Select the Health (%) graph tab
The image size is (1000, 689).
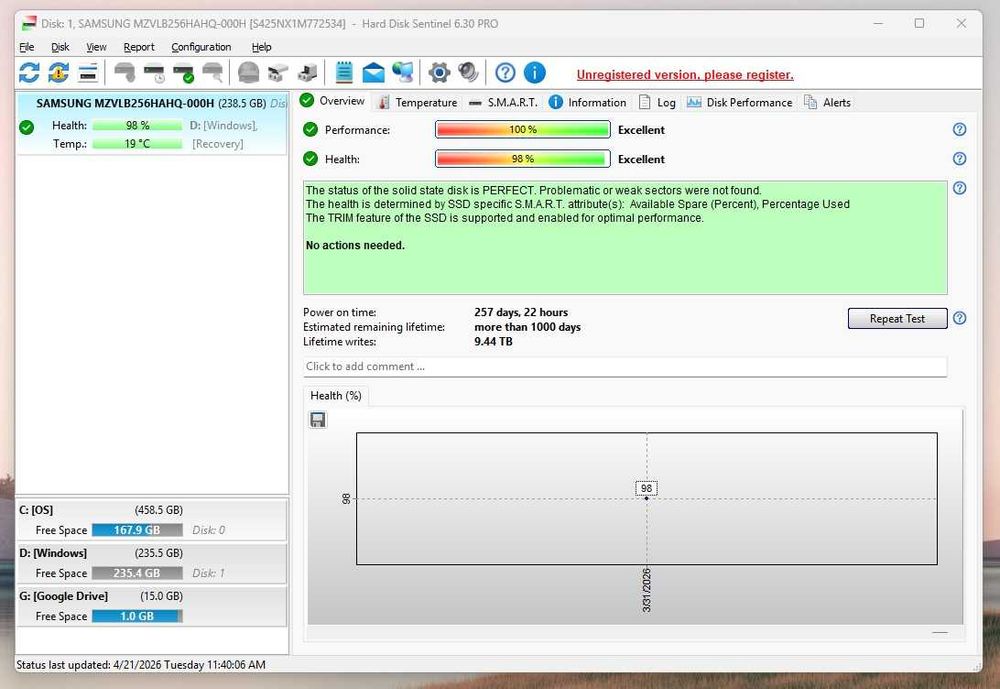pyautogui.click(x=336, y=396)
